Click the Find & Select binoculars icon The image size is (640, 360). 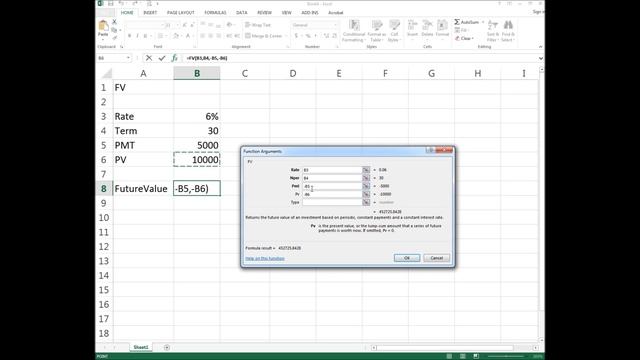click(508, 25)
